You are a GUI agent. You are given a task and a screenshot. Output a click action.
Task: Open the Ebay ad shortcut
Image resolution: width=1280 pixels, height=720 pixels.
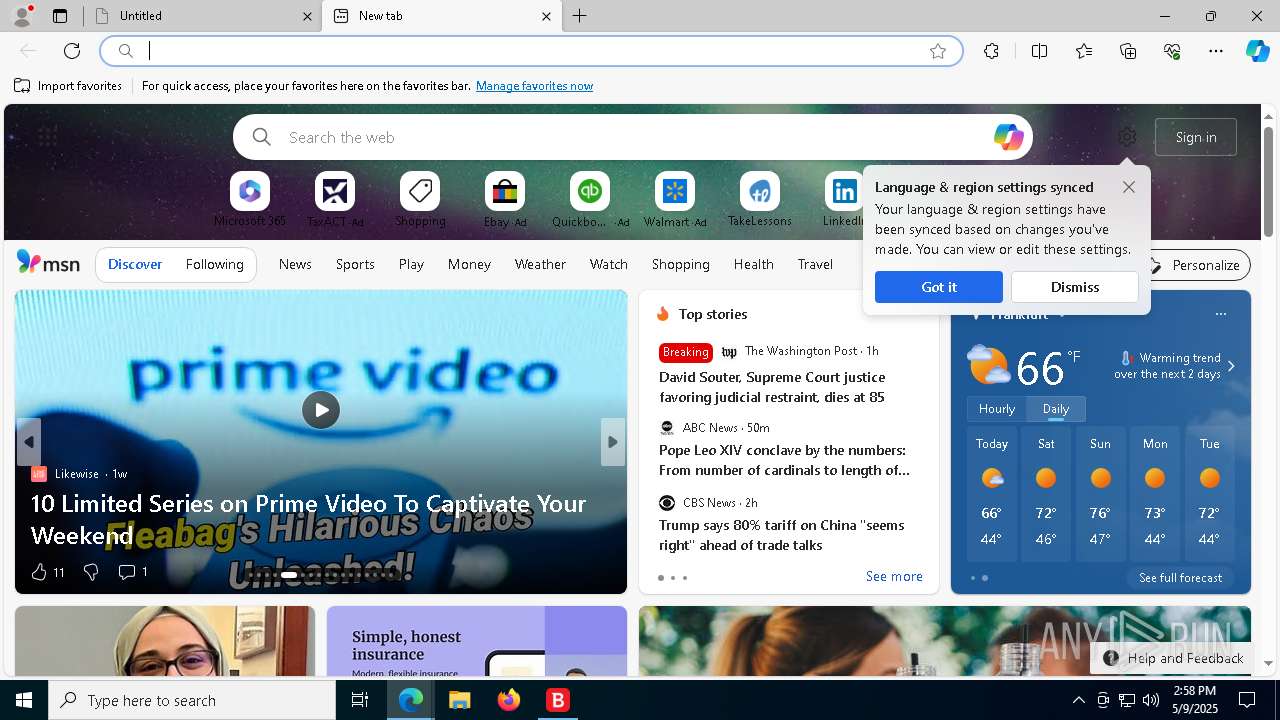click(x=505, y=200)
